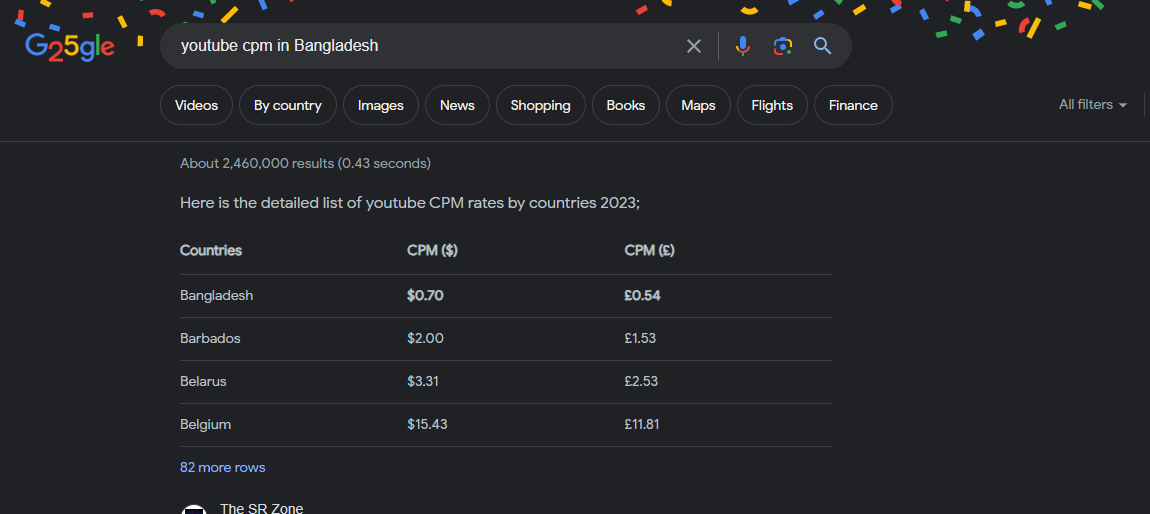1150x514 pixels.
Task: Click the 'CPM ($)' column header
Action: 432,251
